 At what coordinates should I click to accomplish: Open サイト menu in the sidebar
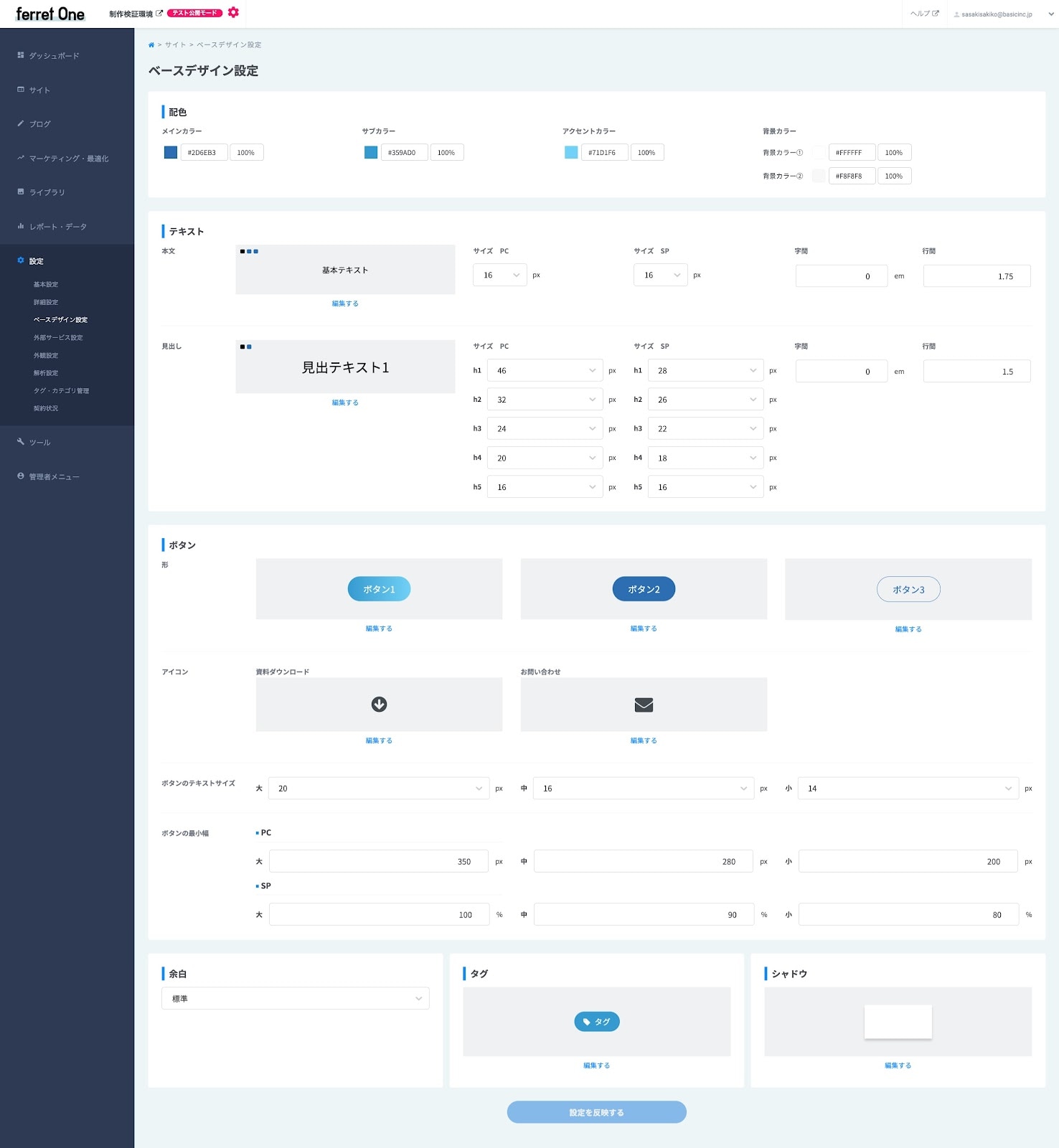[39, 90]
